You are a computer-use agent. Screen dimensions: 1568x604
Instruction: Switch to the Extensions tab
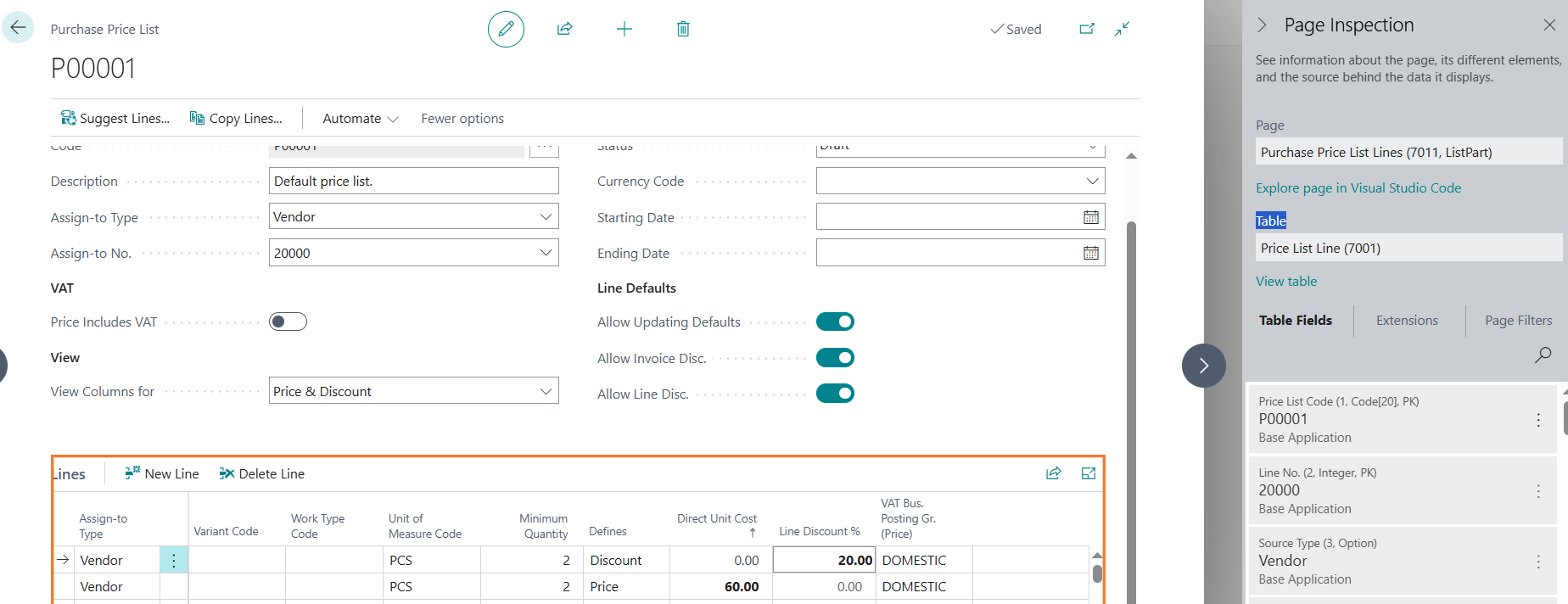pyautogui.click(x=1407, y=321)
